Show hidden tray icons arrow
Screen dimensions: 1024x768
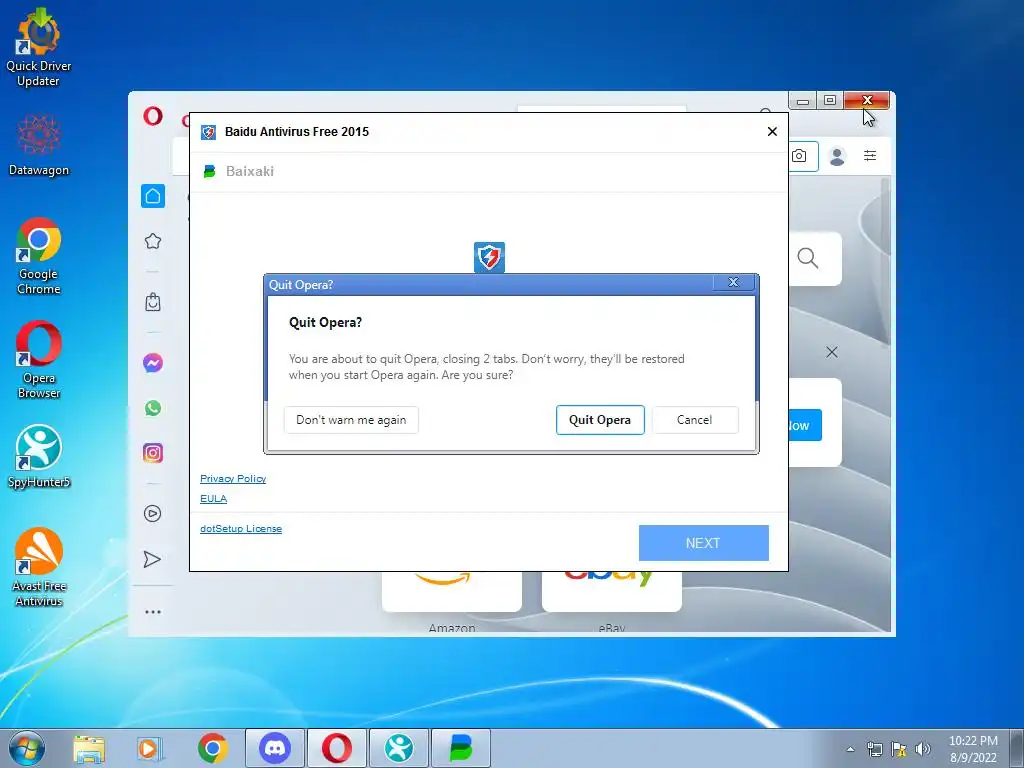(850, 749)
